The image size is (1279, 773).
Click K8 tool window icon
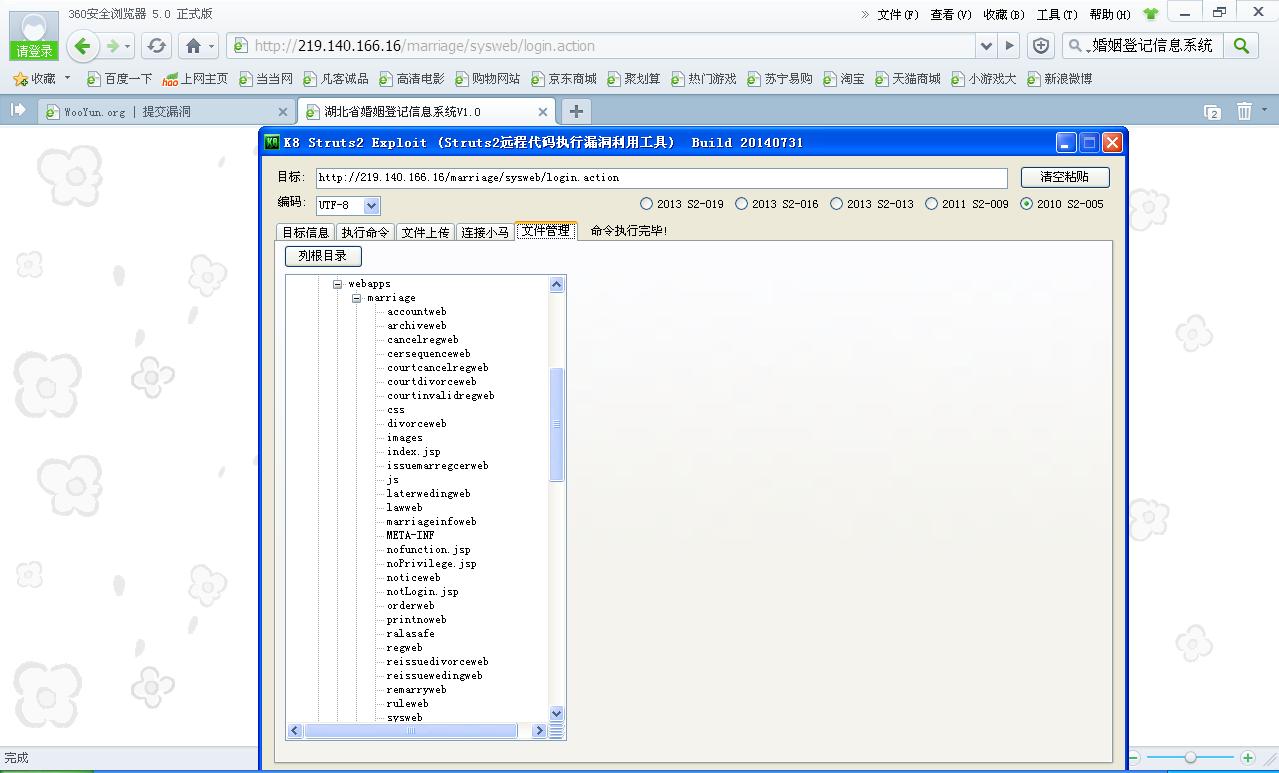(x=272, y=142)
